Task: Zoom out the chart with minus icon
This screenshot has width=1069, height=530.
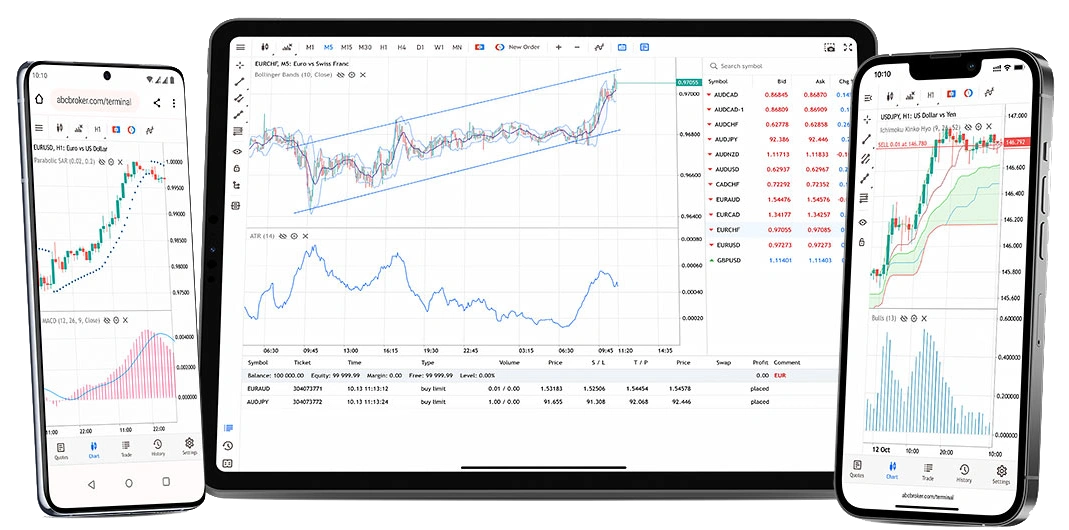Action: click(576, 47)
